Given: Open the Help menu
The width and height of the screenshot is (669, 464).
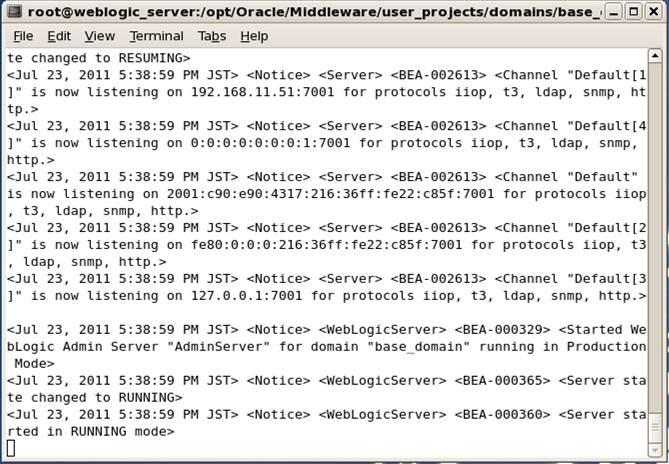Looking at the screenshot, I should click(254, 36).
